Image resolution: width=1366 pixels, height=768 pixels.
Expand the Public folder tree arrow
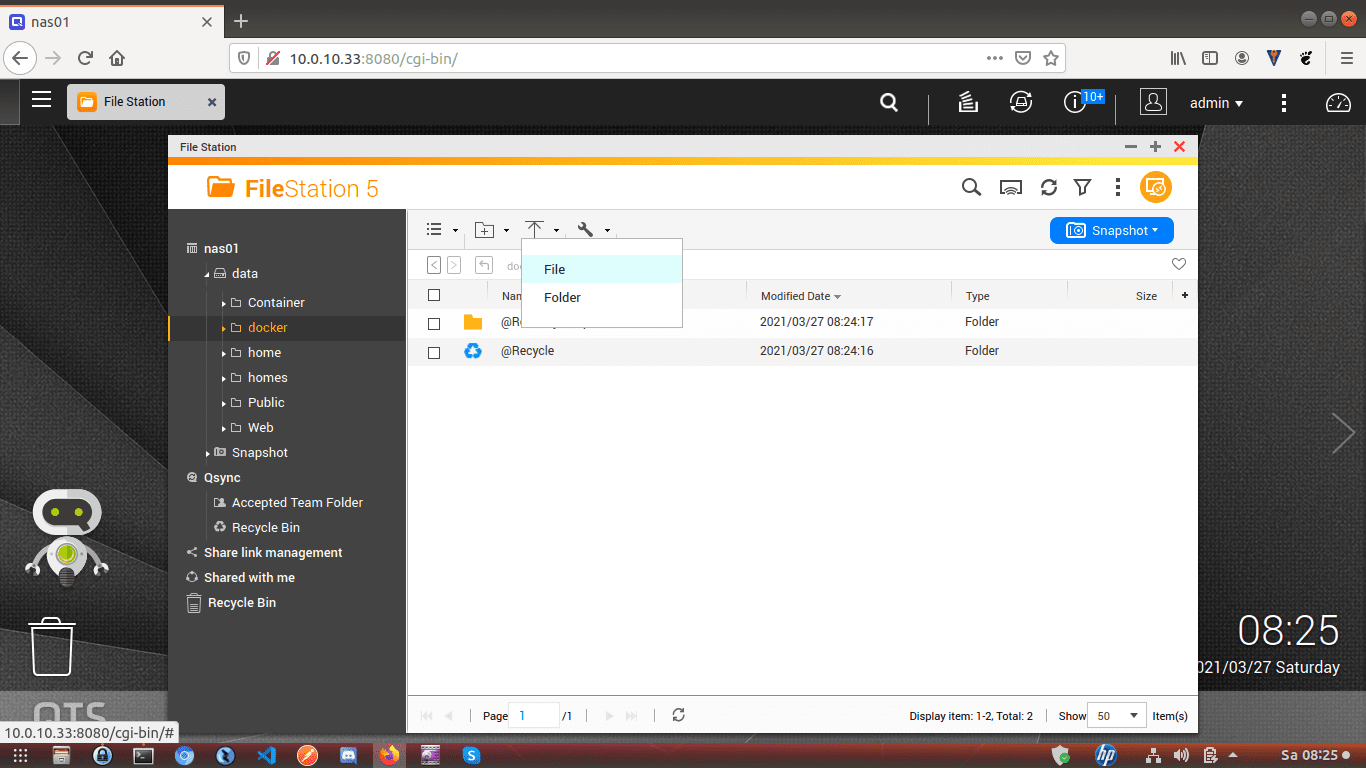224,403
